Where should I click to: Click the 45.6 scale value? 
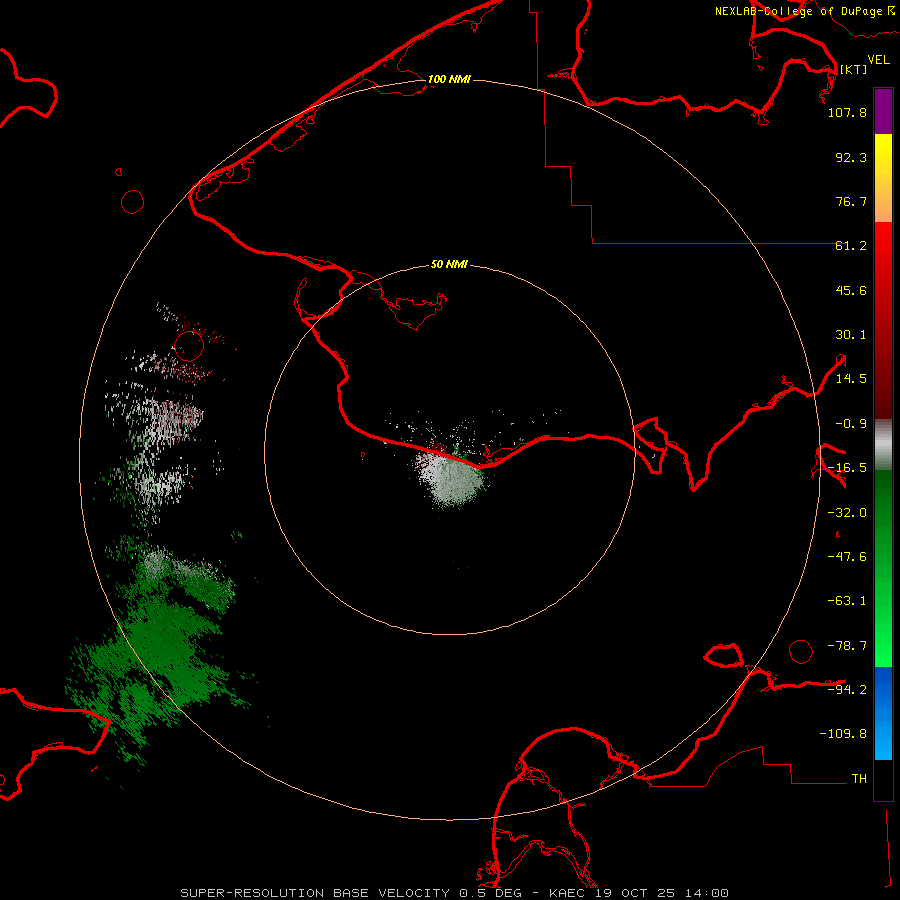851,290
